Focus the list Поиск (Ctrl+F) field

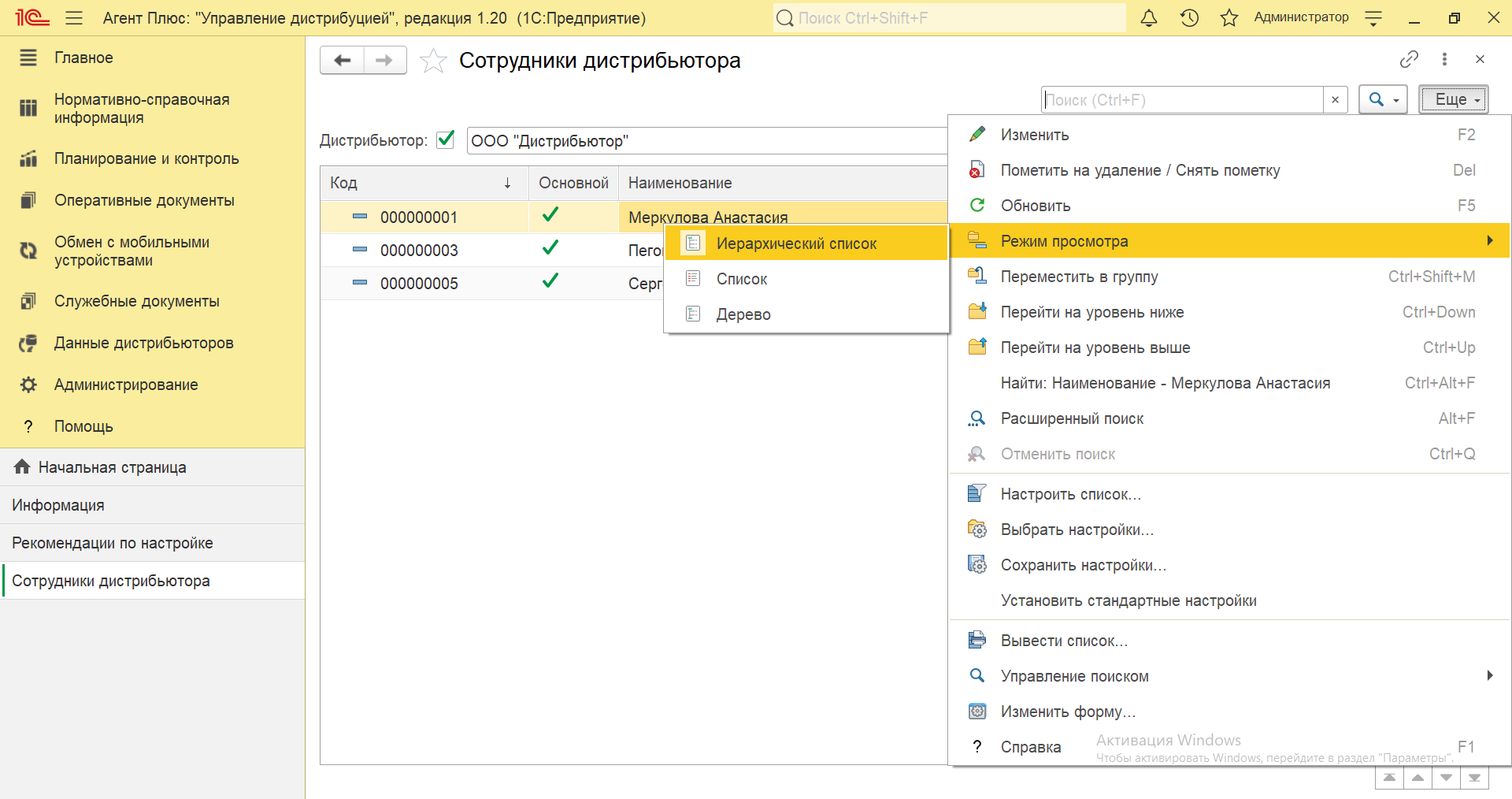pos(1182,100)
